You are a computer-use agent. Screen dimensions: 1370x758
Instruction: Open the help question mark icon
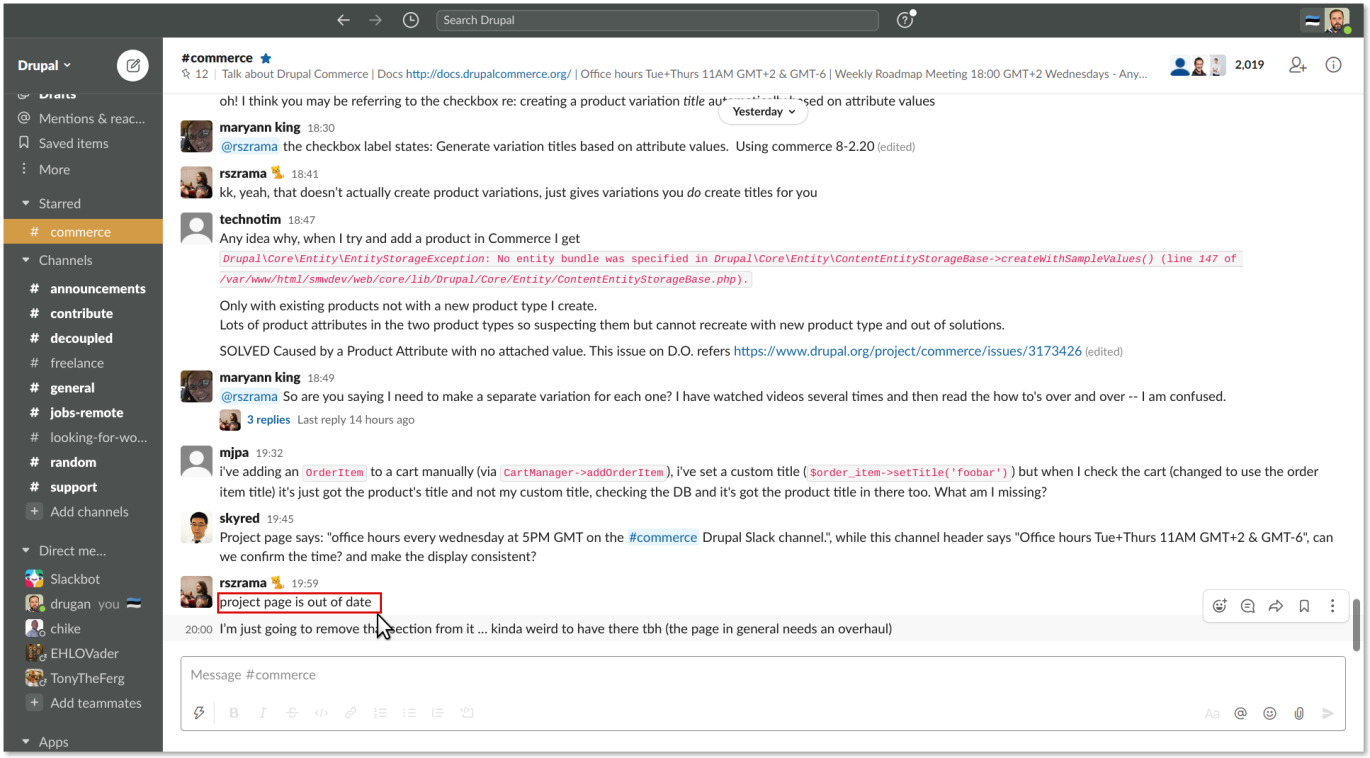coord(905,20)
